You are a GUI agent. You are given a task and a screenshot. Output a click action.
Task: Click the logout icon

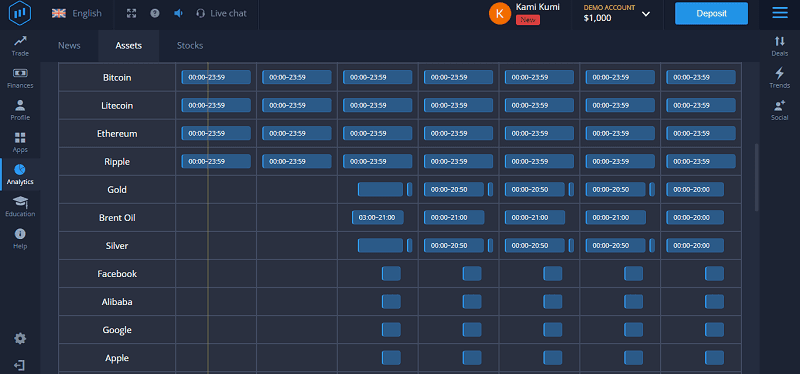coord(20,365)
